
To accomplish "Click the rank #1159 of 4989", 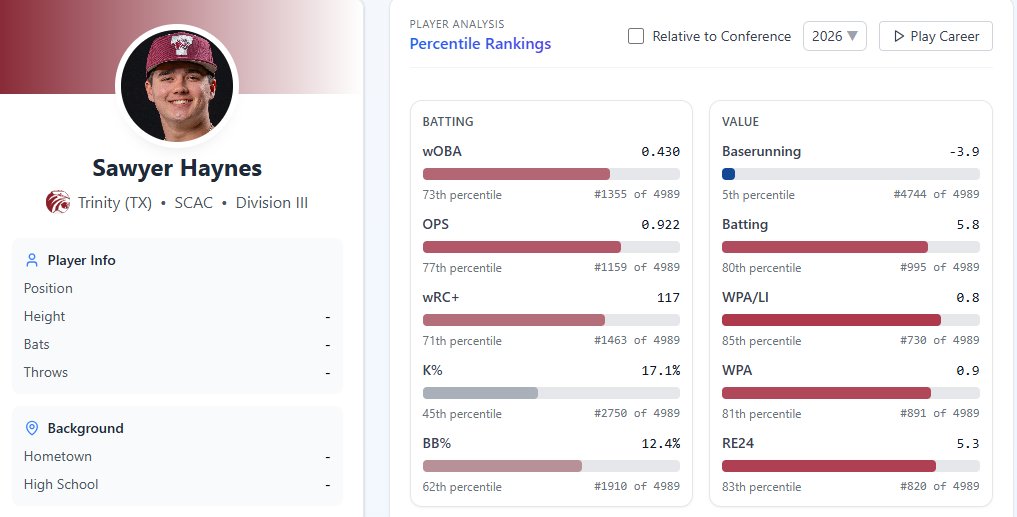I will click(x=637, y=267).
